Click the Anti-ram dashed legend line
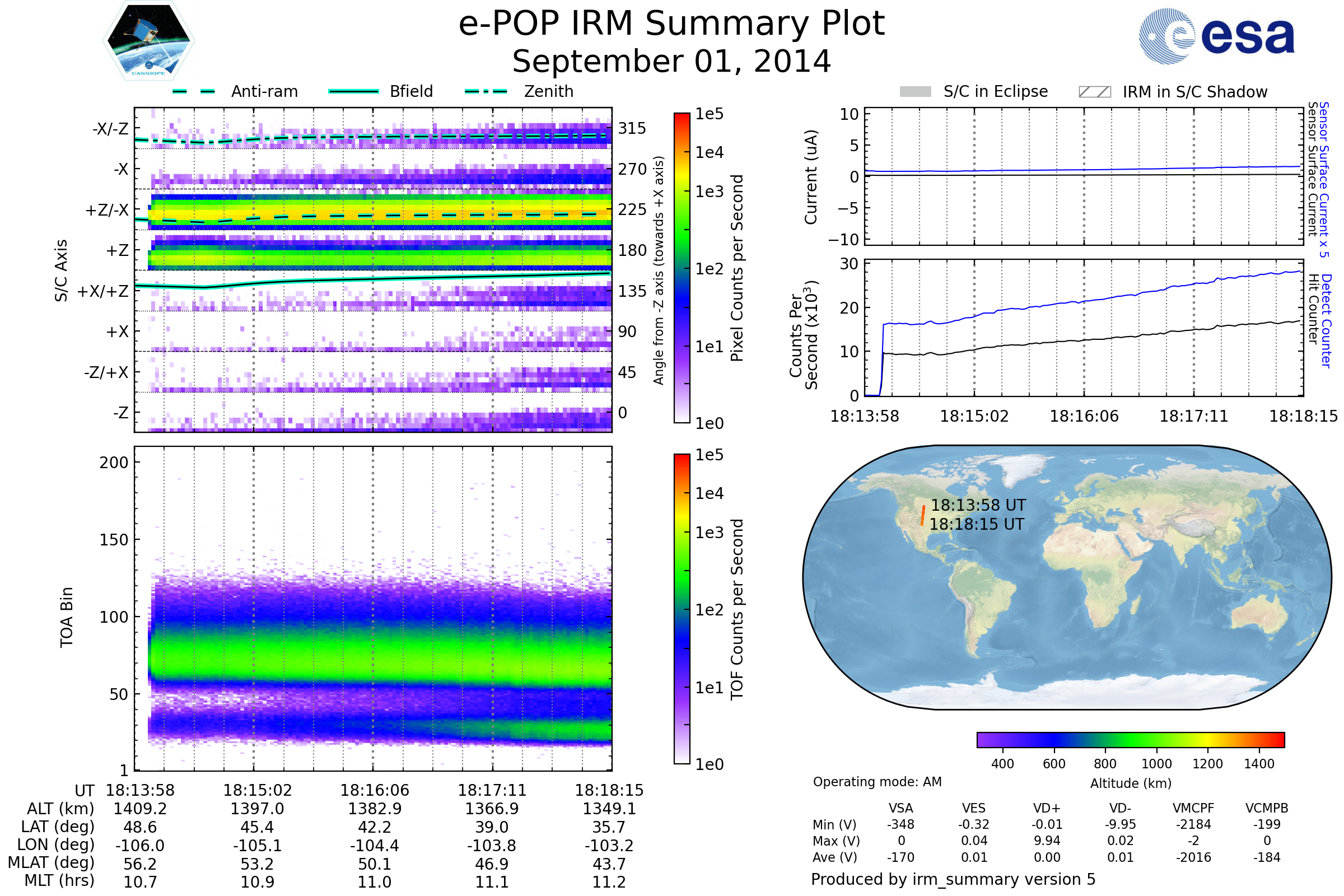 pos(194,91)
